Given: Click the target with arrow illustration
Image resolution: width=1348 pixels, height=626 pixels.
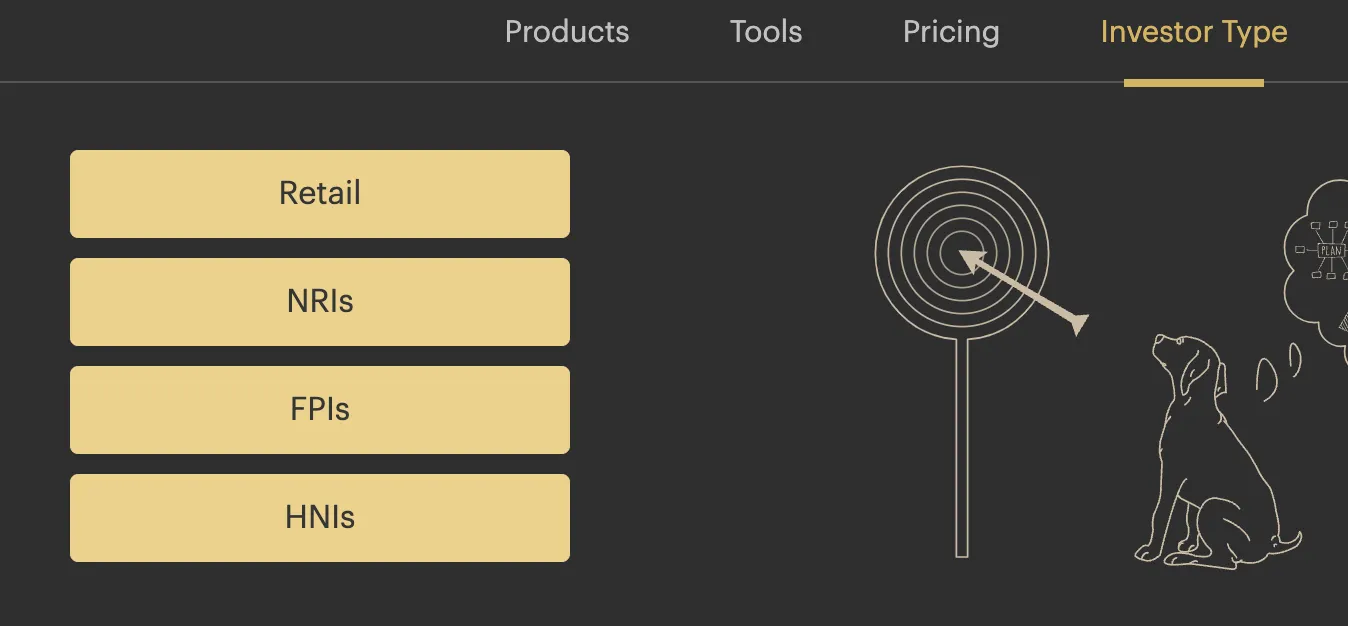Looking at the screenshot, I should [980, 361].
